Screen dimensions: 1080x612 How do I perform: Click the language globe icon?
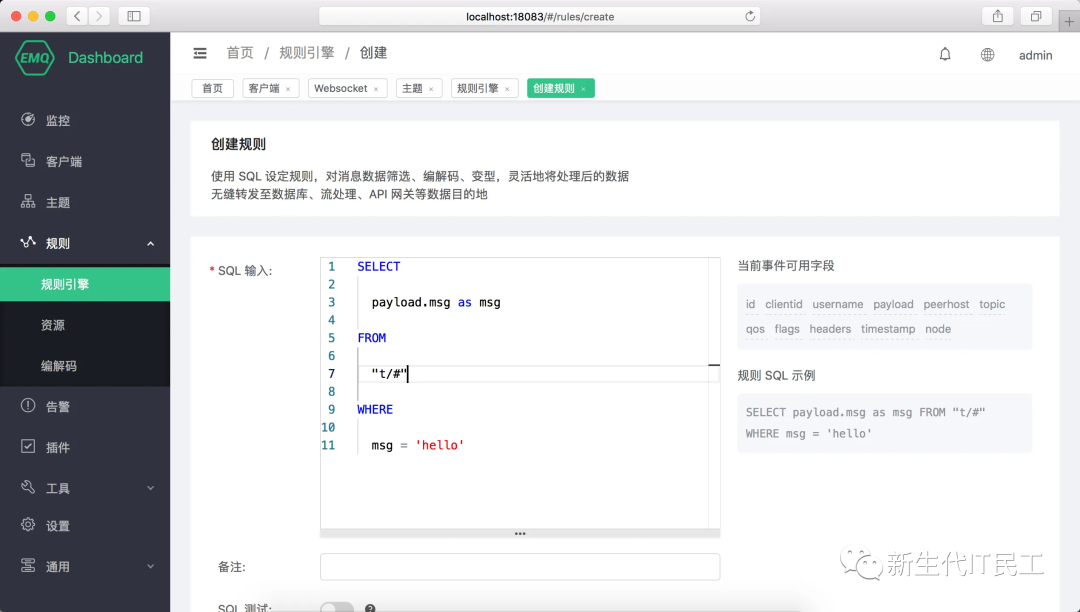[x=987, y=55]
